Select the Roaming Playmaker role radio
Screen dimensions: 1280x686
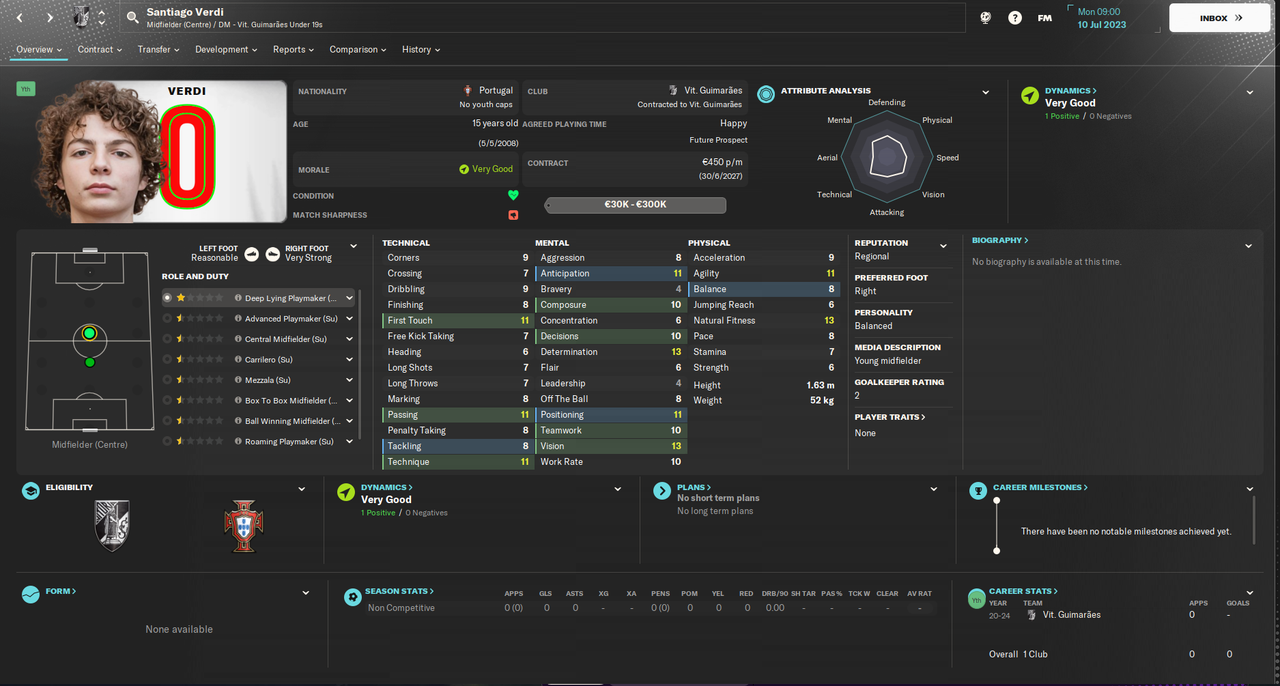point(167,441)
